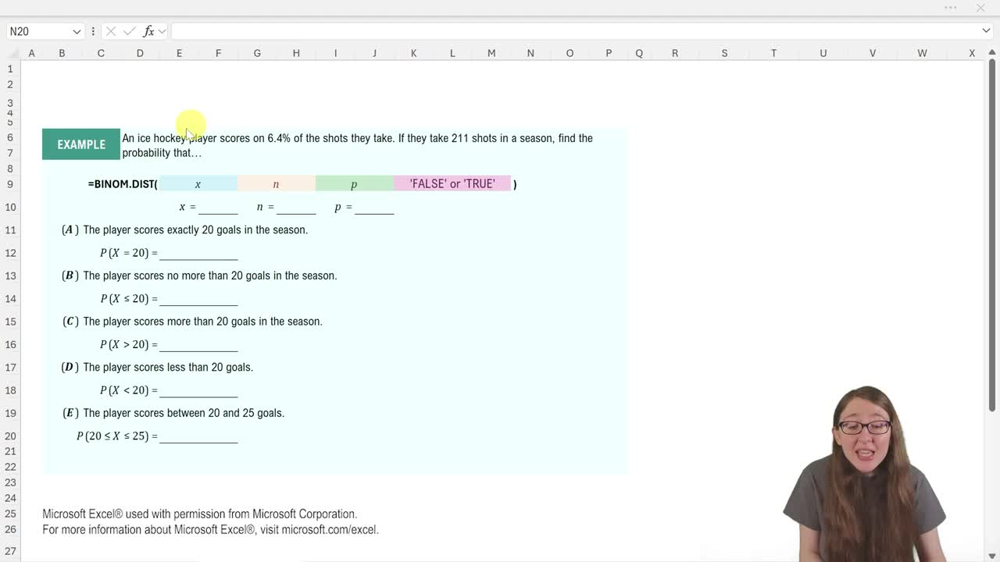Viewport: 1000px width, 562px height.
Task: Open the Insert Function fx icon
Action: click(149, 31)
